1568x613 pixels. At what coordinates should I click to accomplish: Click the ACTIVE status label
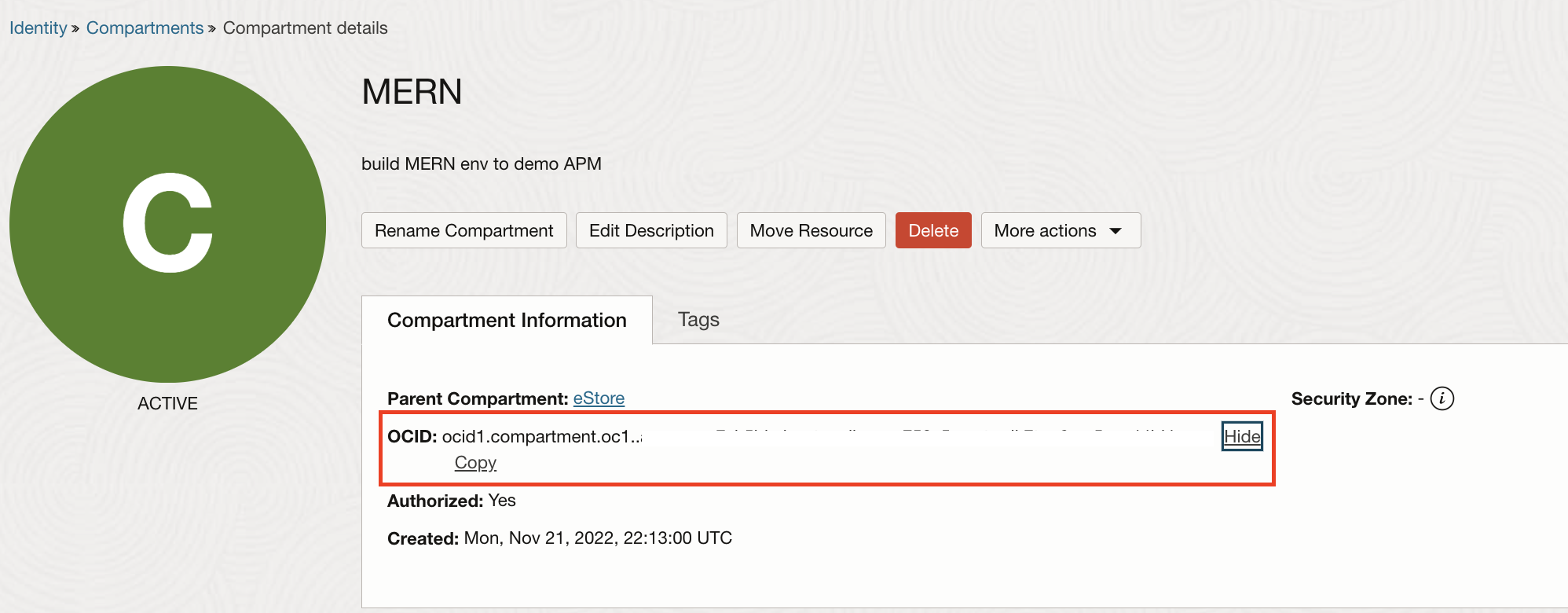click(x=167, y=403)
